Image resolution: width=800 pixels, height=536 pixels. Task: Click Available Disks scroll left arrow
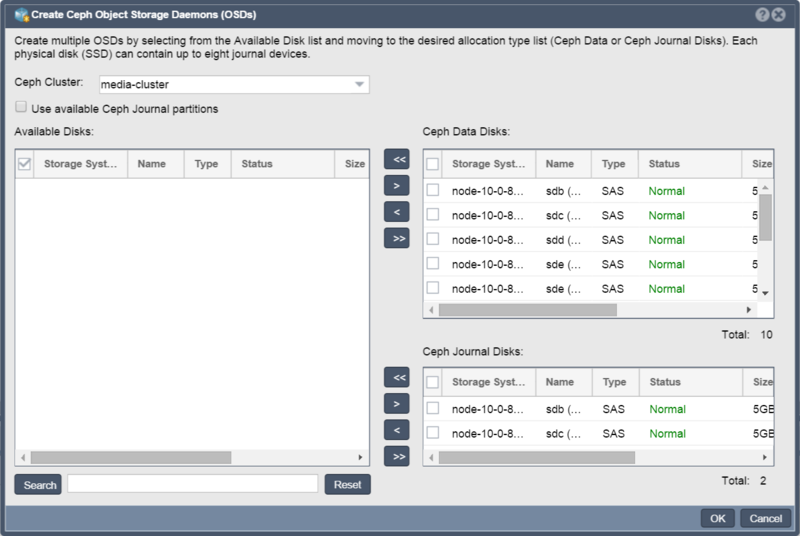click(x=23, y=457)
